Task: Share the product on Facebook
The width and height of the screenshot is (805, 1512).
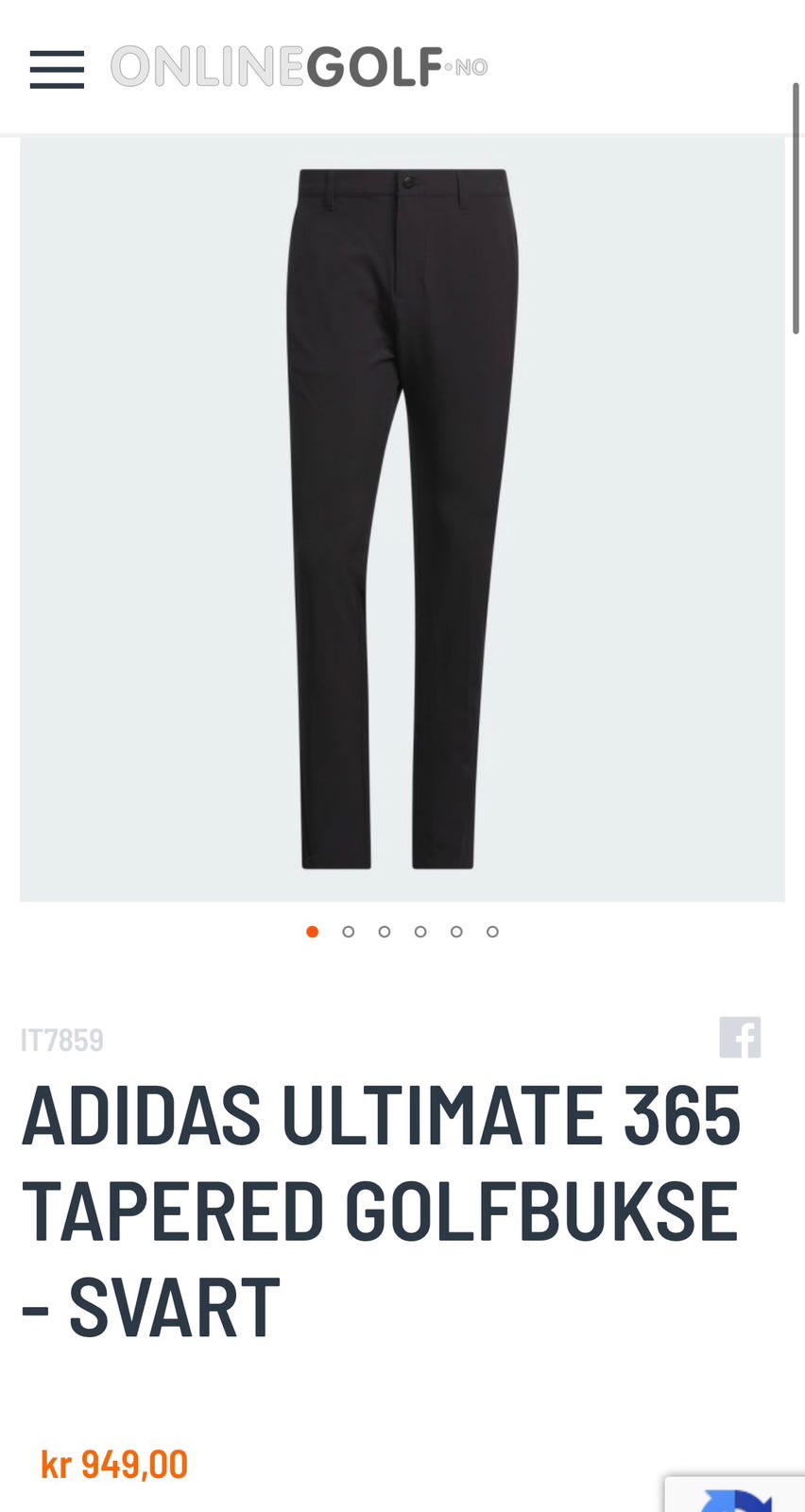Action: pyautogui.click(x=740, y=1038)
